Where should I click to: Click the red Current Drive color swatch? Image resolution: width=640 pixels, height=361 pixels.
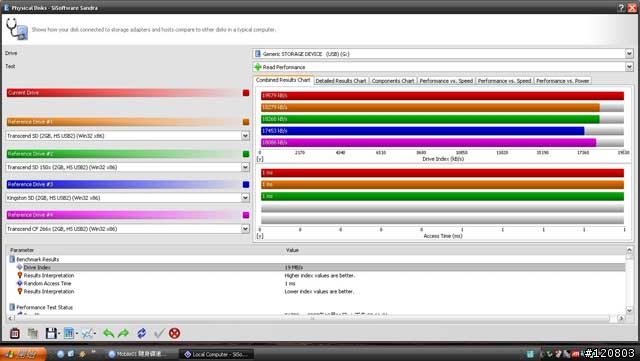click(246, 93)
